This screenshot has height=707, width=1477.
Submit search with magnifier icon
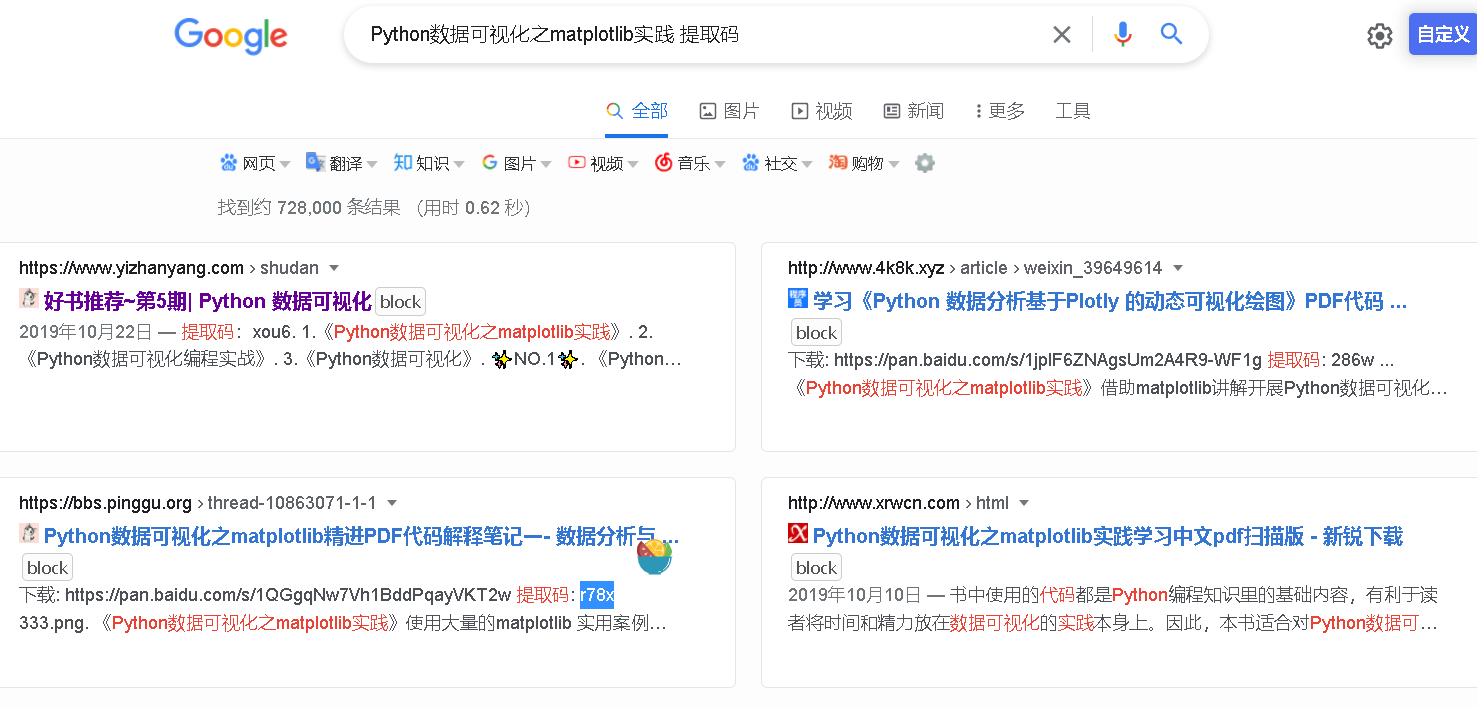[1171, 34]
